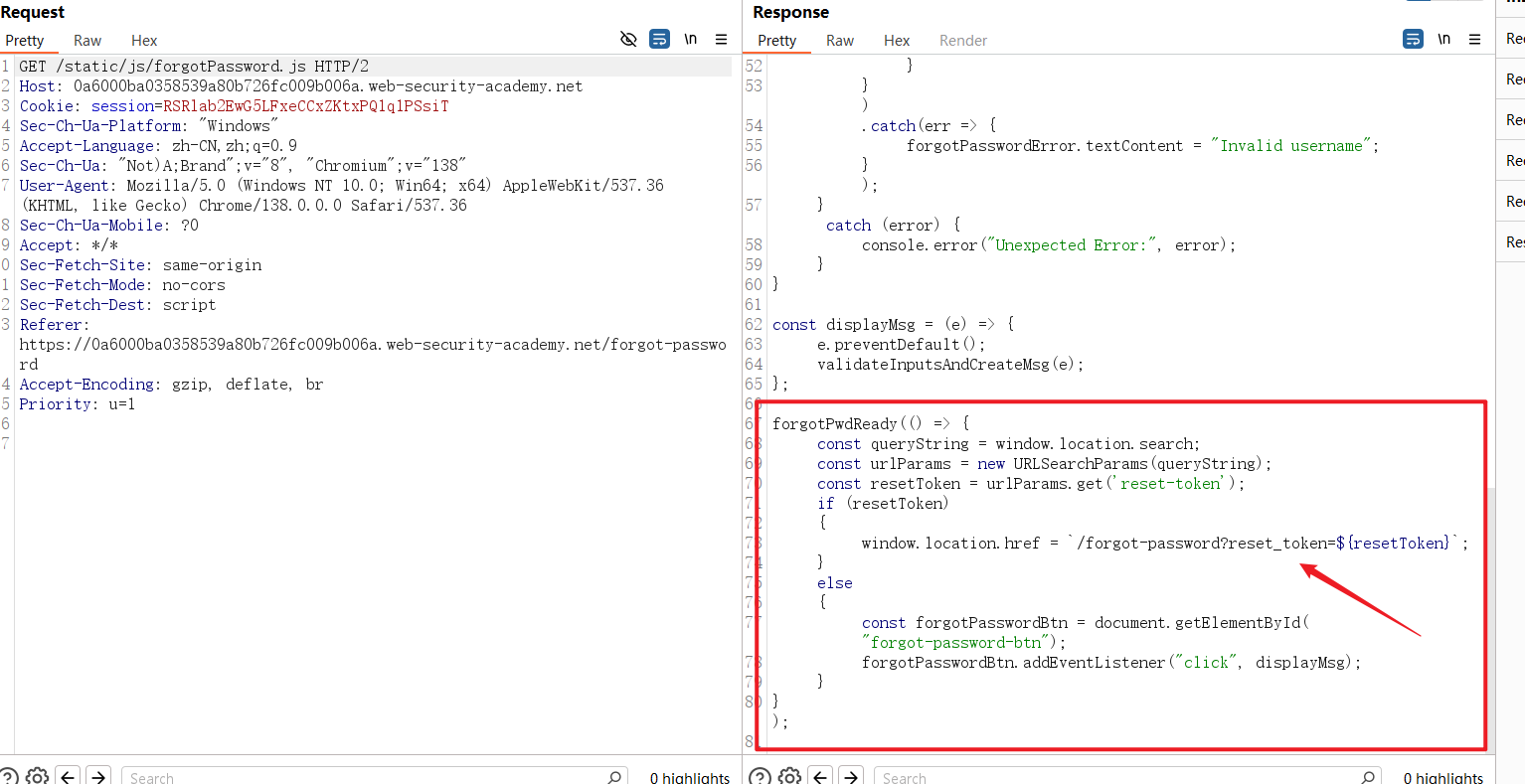
Task: Click the const queryString line in Response
Action: (x=1008, y=444)
